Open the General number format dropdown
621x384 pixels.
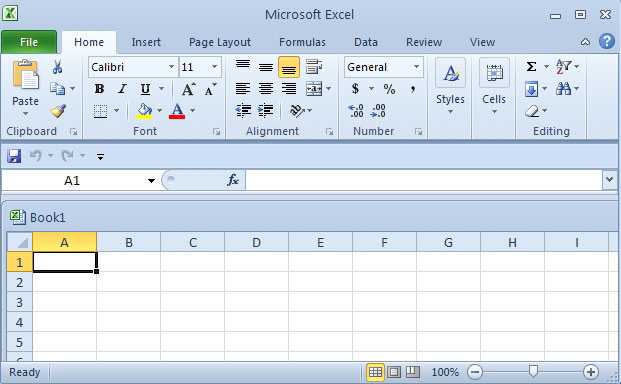(x=416, y=67)
